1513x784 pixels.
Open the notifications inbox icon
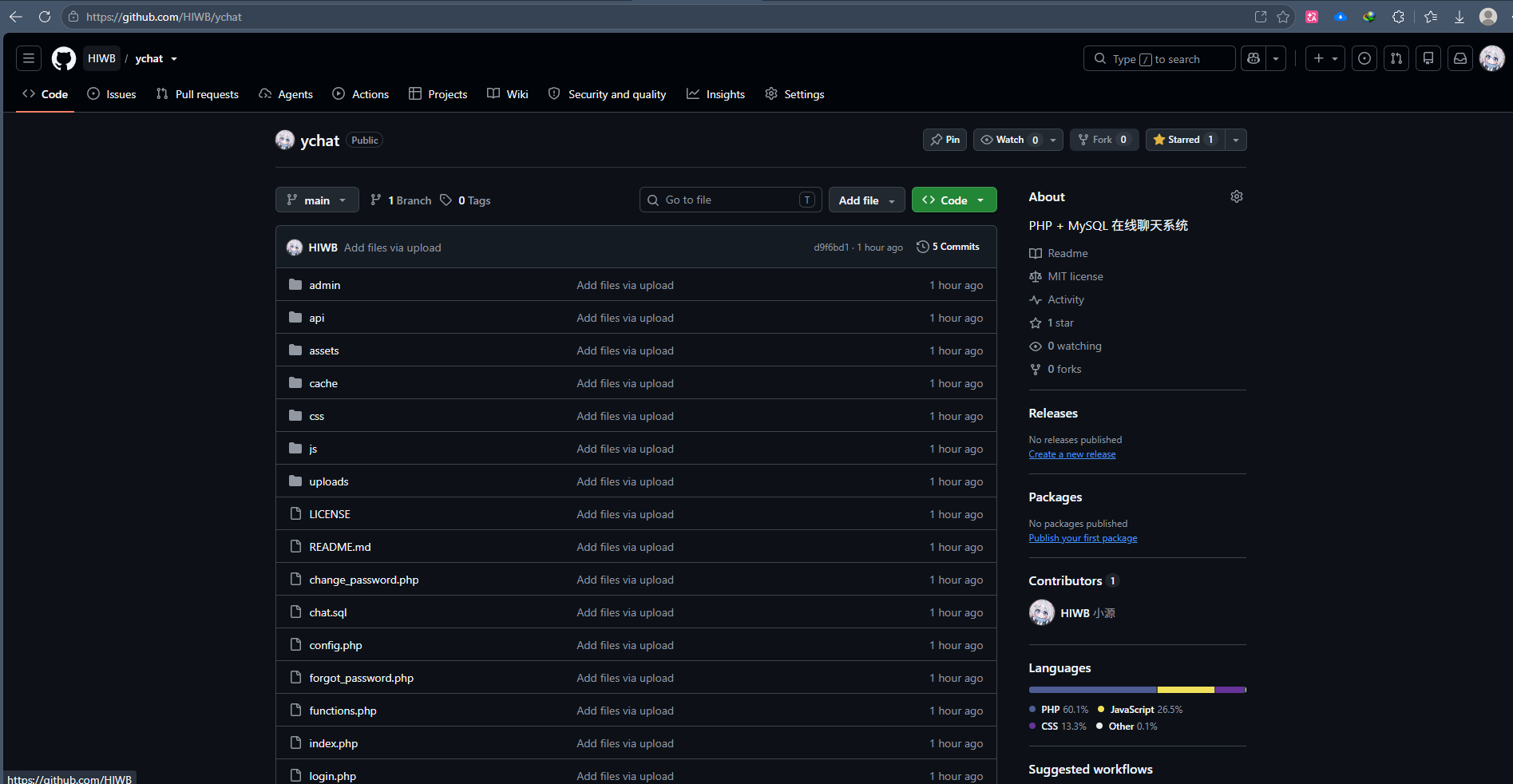[x=1460, y=58]
